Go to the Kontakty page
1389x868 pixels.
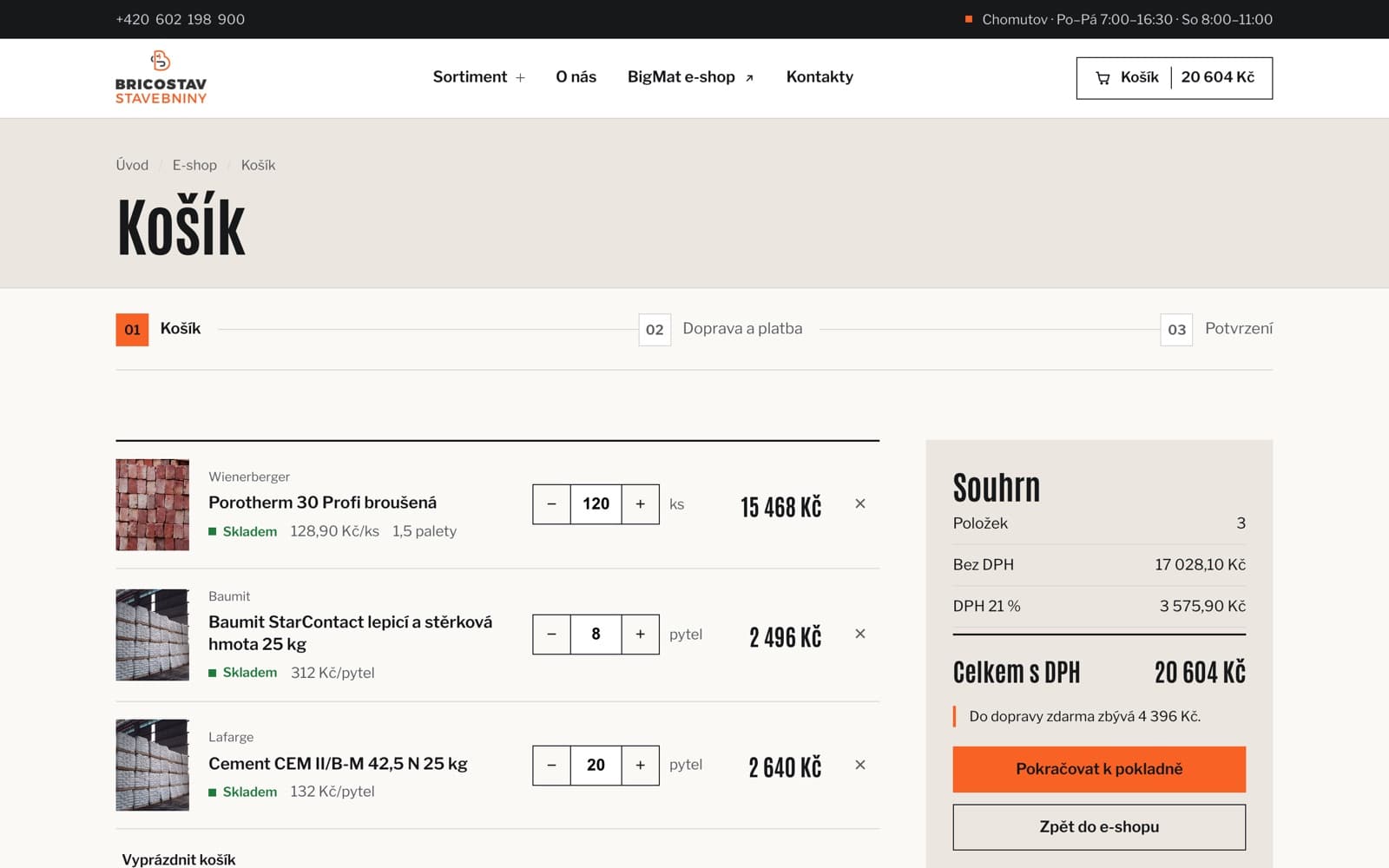click(820, 77)
